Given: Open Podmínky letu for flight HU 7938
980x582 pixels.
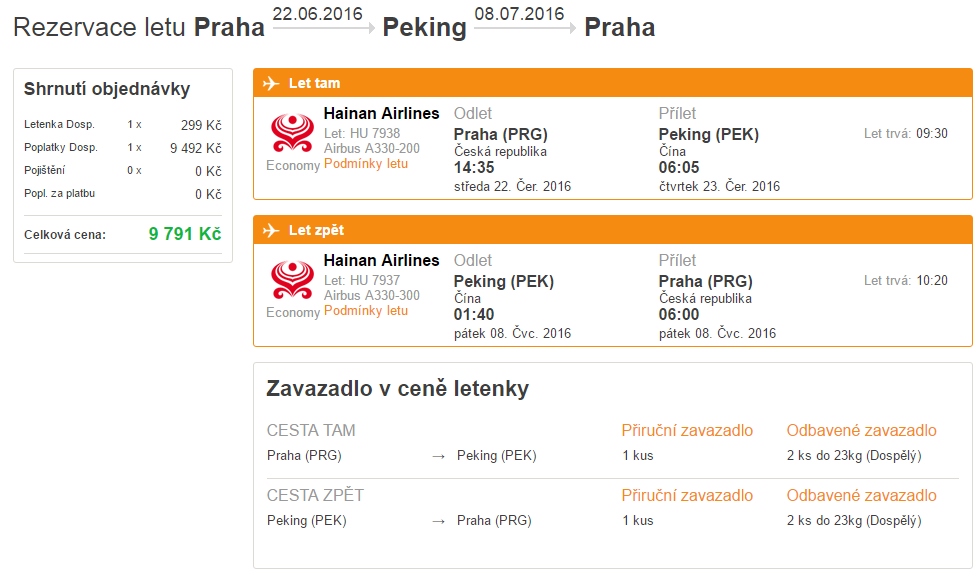Looking at the screenshot, I should click(366, 164).
